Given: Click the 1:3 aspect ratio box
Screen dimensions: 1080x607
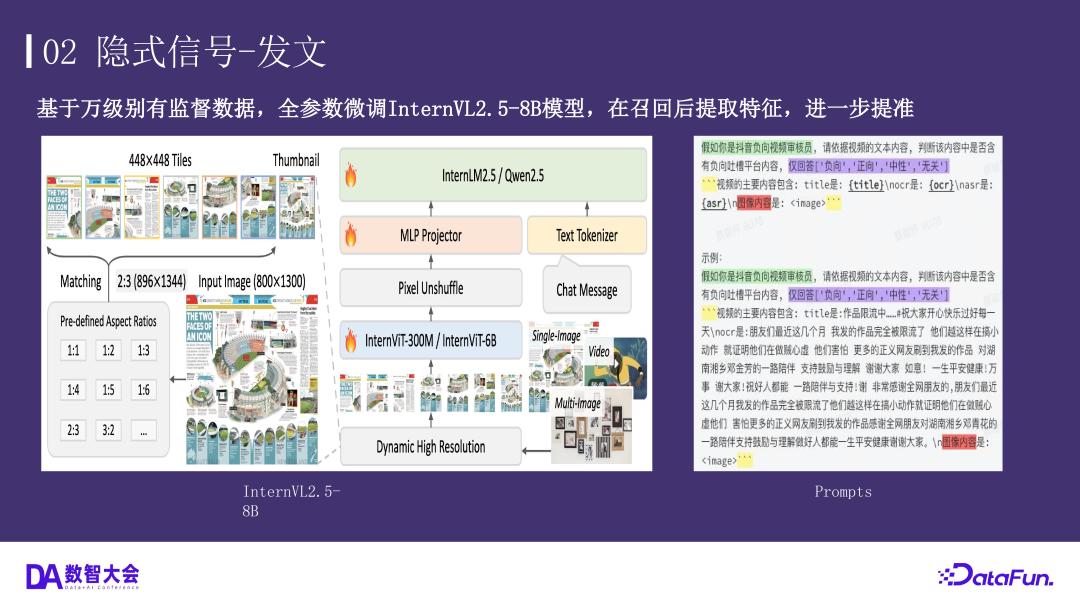Looking at the screenshot, I should [x=143, y=350].
